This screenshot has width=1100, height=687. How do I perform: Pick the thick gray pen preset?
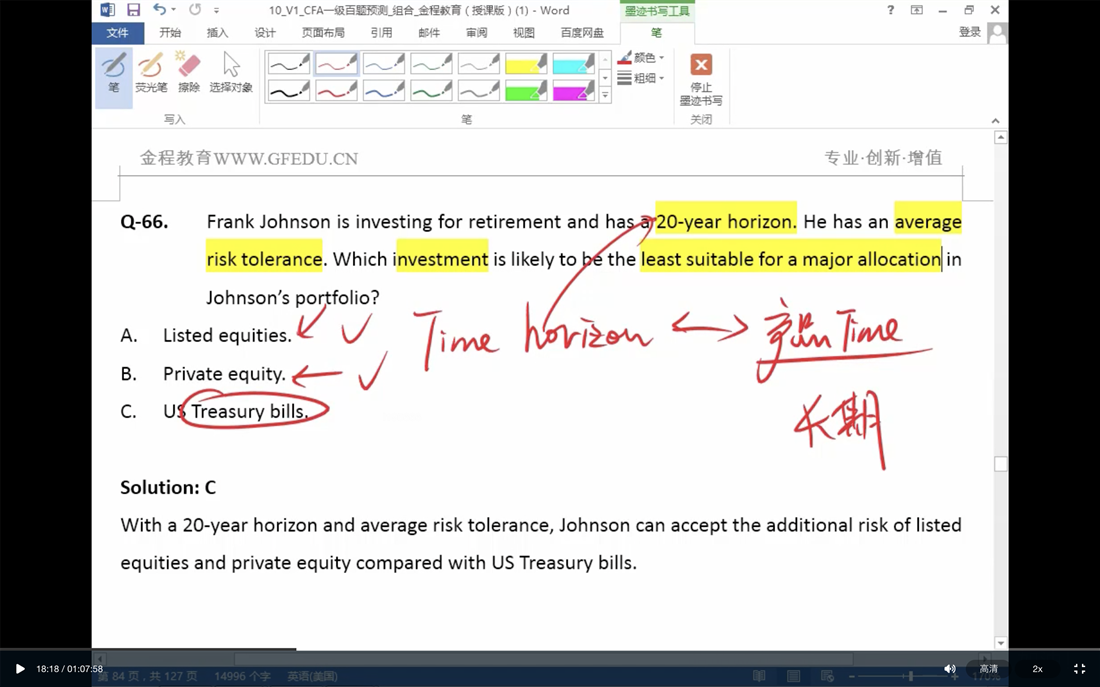479,91
